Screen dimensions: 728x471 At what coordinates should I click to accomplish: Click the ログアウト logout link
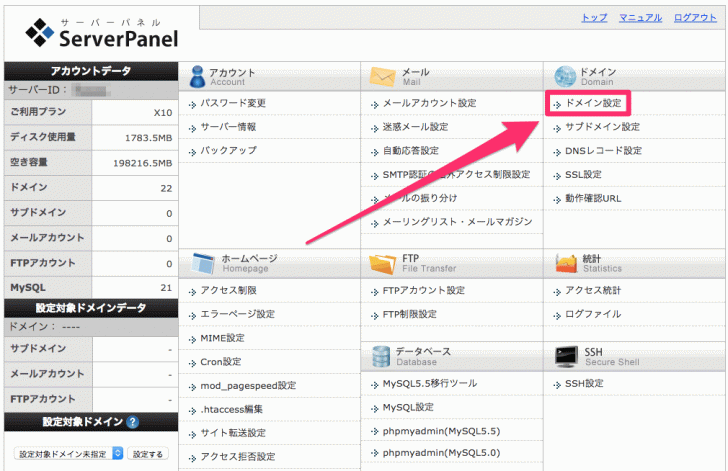(x=694, y=18)
